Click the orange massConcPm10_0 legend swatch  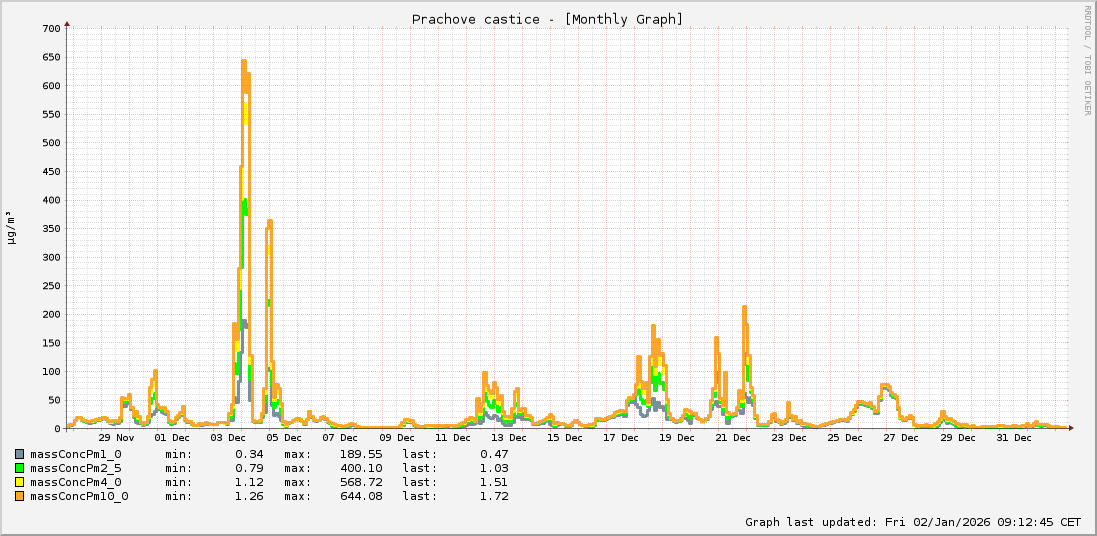[19, 496]
